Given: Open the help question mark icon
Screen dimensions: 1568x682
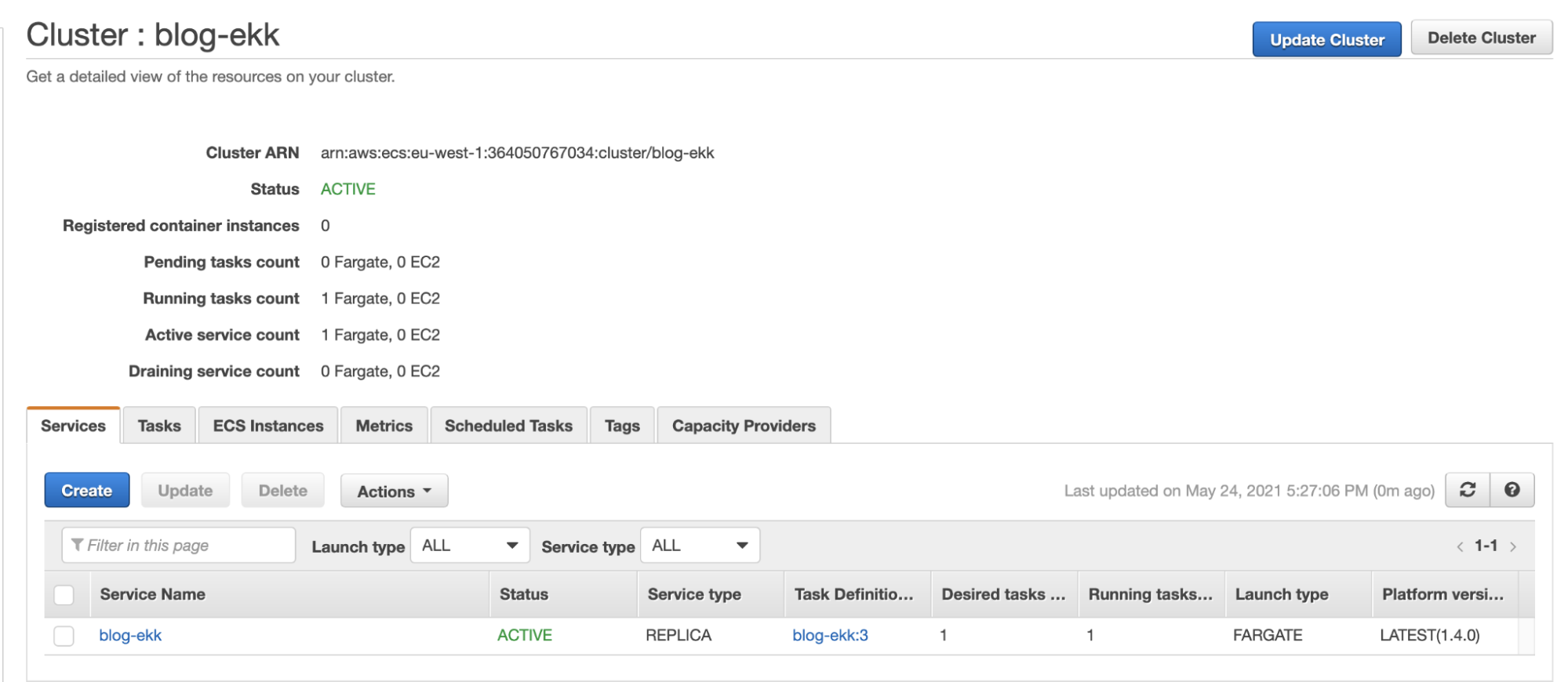Looking at the screenshot, I should pyautogui.click(x=1512, y=490).
